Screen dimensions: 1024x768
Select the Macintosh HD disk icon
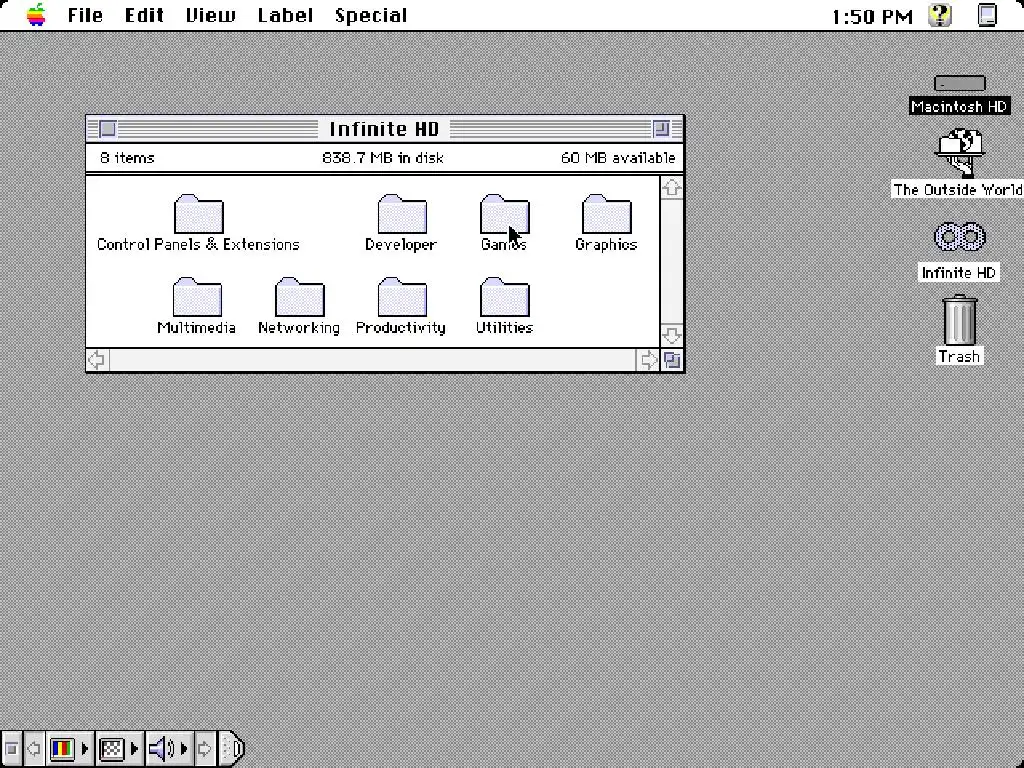pos(959,83)
